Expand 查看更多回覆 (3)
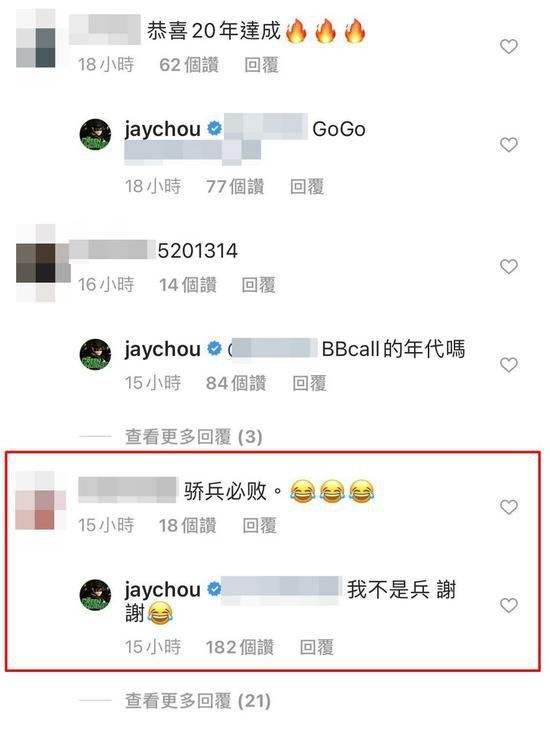The height and width of the screenshot is (733, 550). [193, 437]
